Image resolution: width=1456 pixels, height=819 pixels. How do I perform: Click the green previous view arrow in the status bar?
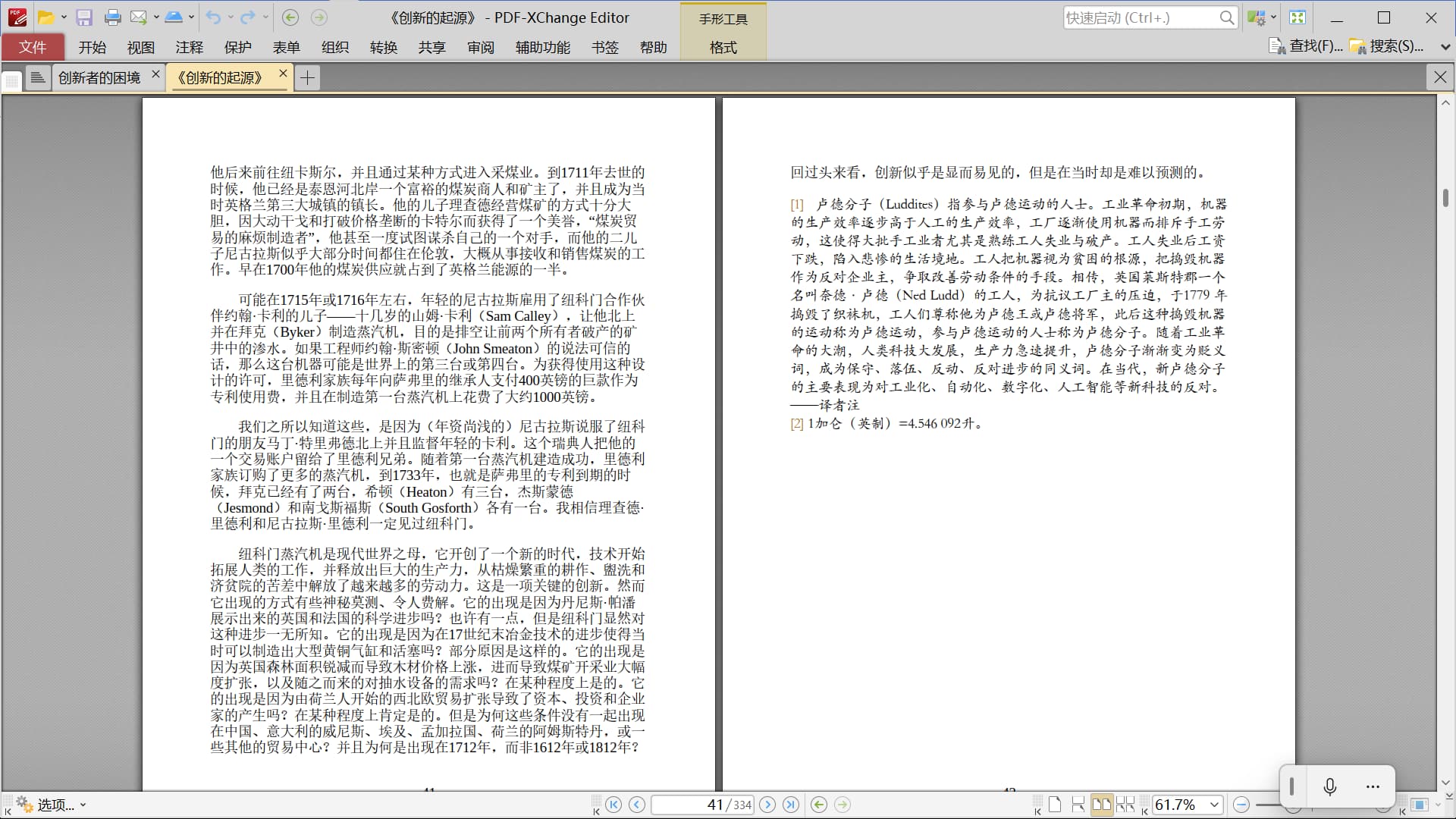tap(819, 805)
